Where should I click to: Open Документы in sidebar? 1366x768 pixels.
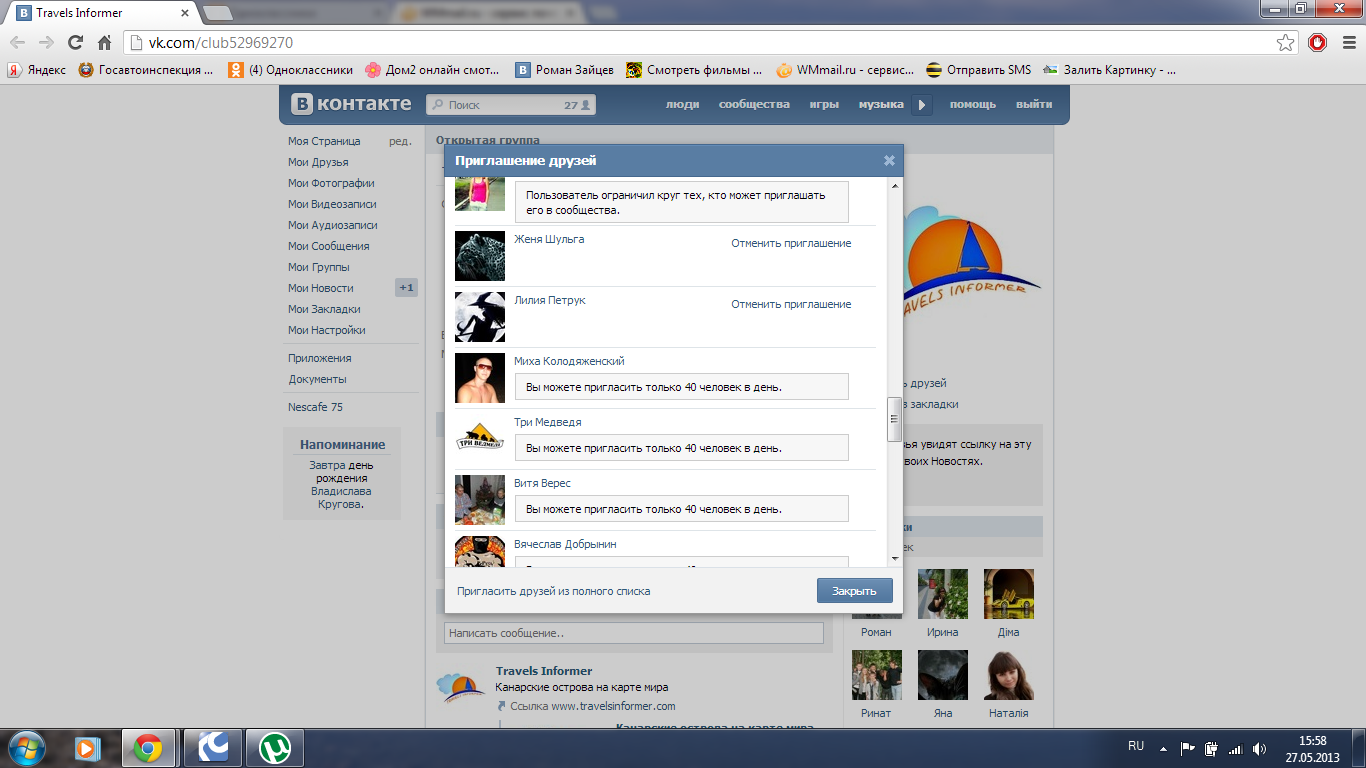(x=317, y=379)
